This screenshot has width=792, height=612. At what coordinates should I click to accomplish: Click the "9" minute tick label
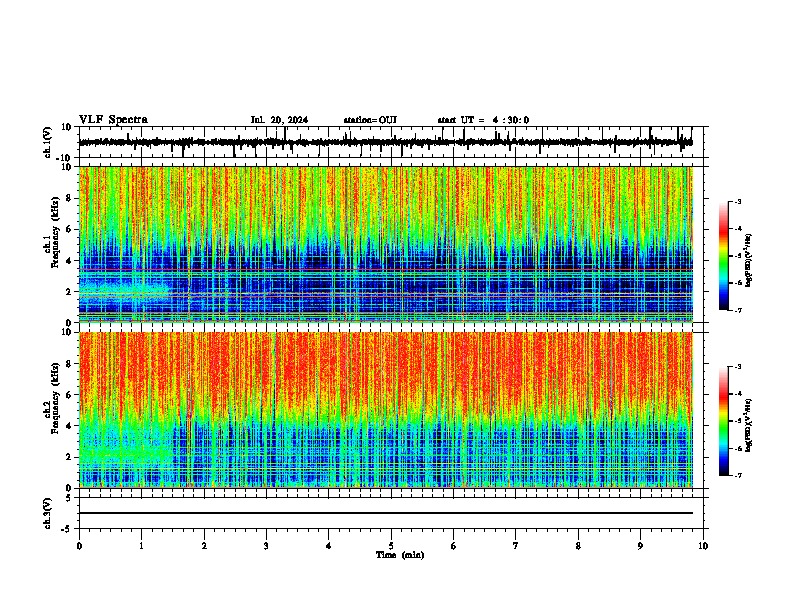[640, 546]
